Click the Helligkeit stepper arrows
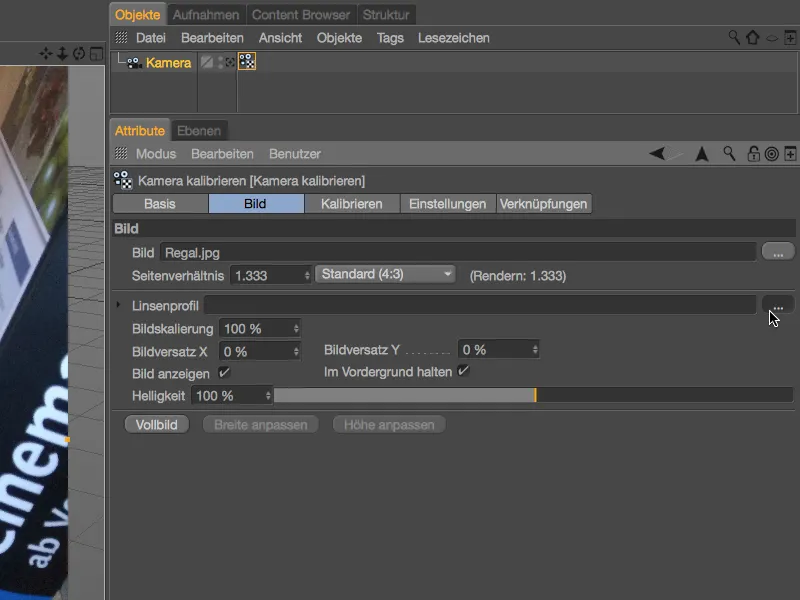 pos(268,396)
